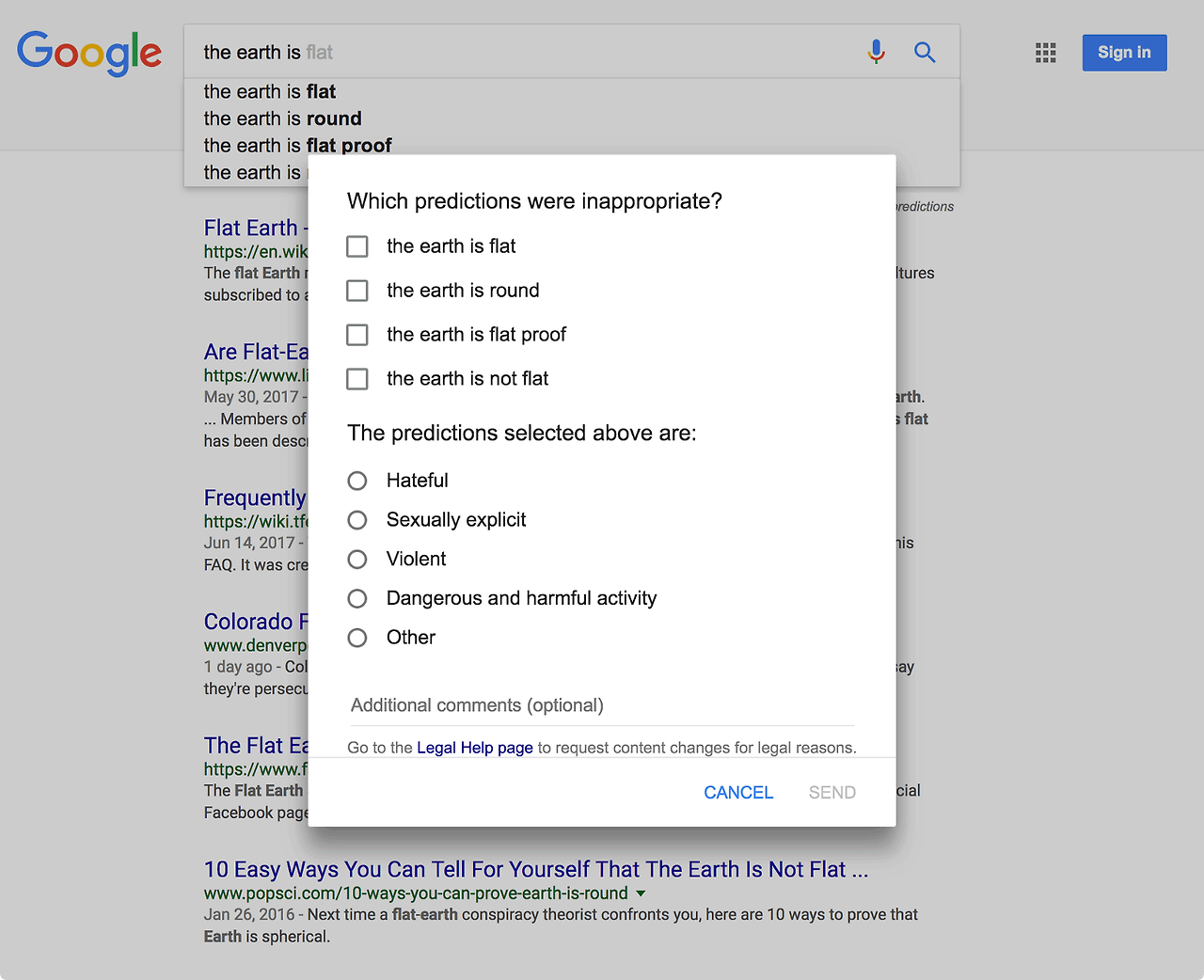
Task: Check 'the earth is flat' prediction box
Action: click(357, 246)
